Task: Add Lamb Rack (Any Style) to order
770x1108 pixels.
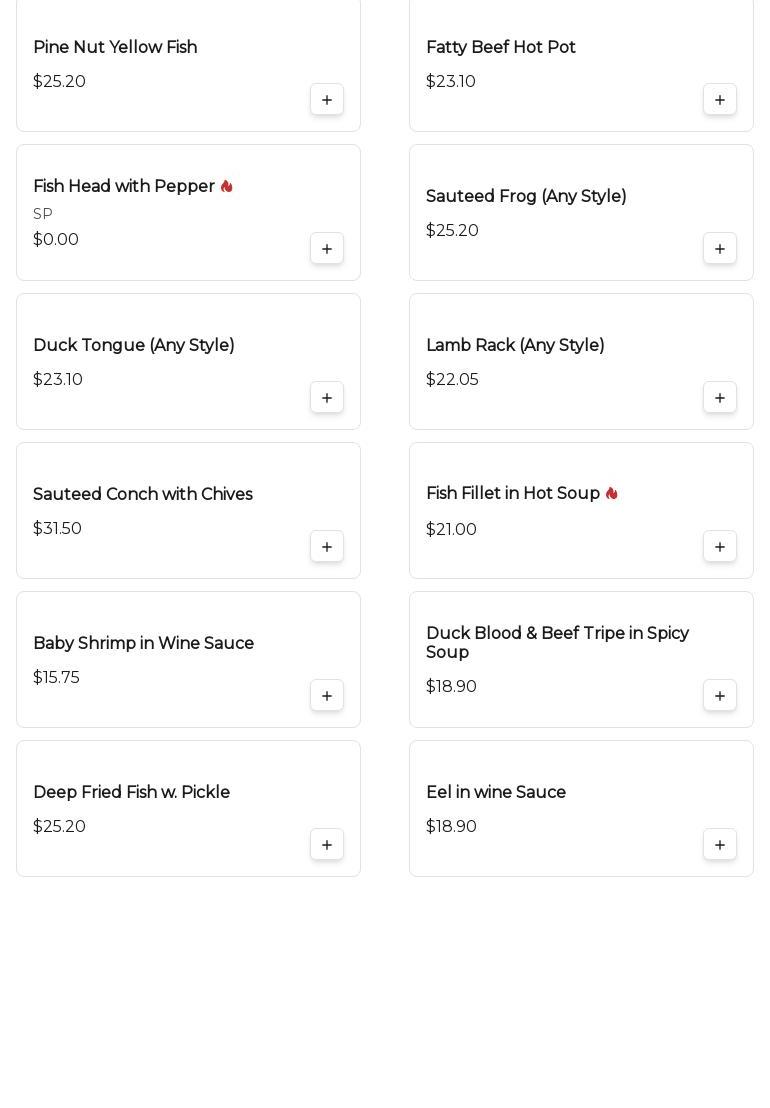Action: coord(720,398)
